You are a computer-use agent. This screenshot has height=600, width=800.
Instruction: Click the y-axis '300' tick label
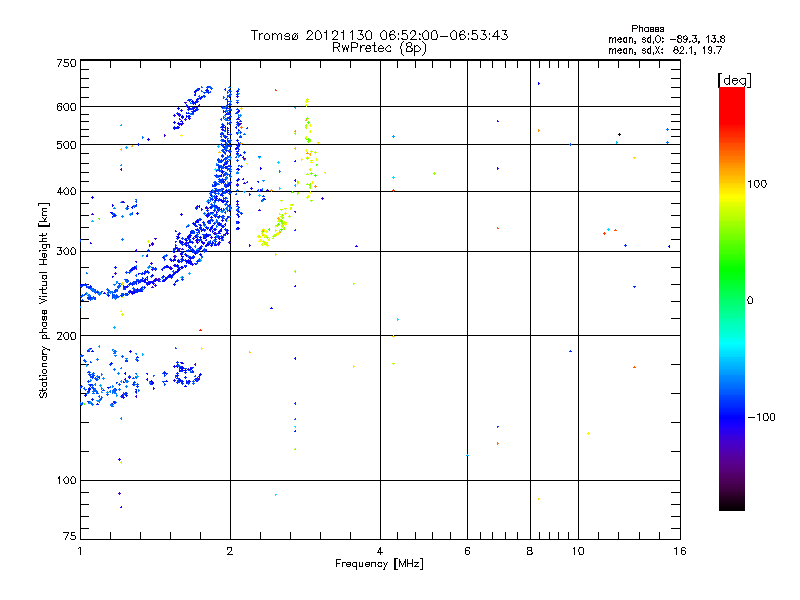pos(66,252)
